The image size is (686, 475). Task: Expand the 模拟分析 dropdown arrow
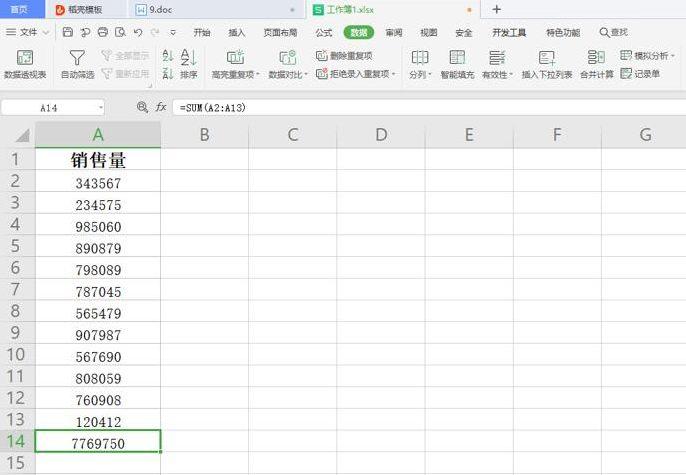pyautogui.click(x=672, y=56)
